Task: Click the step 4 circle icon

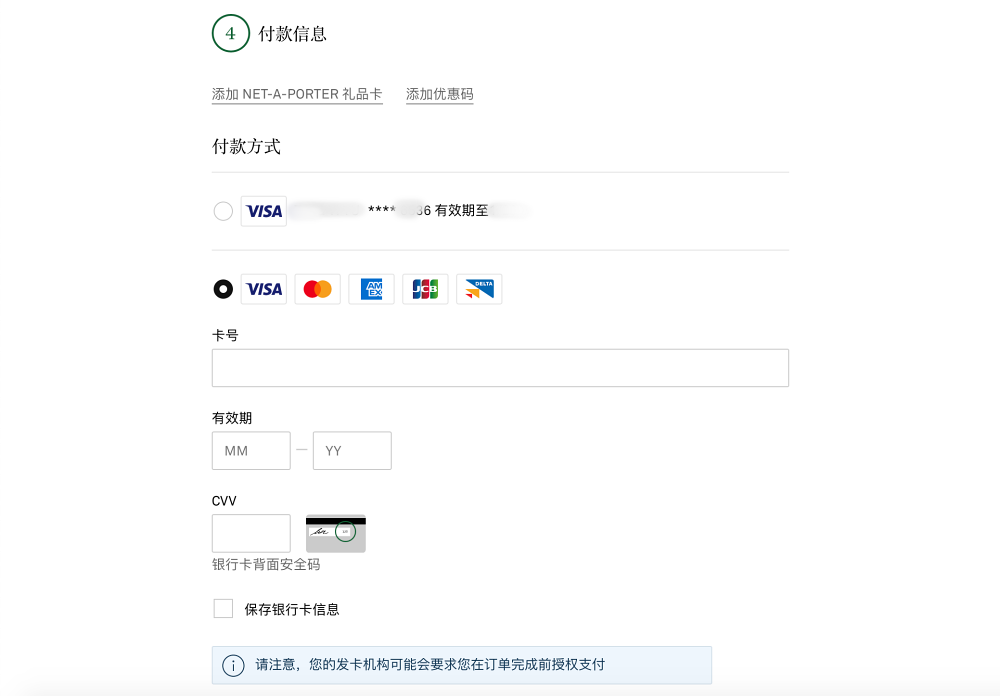Action: point(230,33)
